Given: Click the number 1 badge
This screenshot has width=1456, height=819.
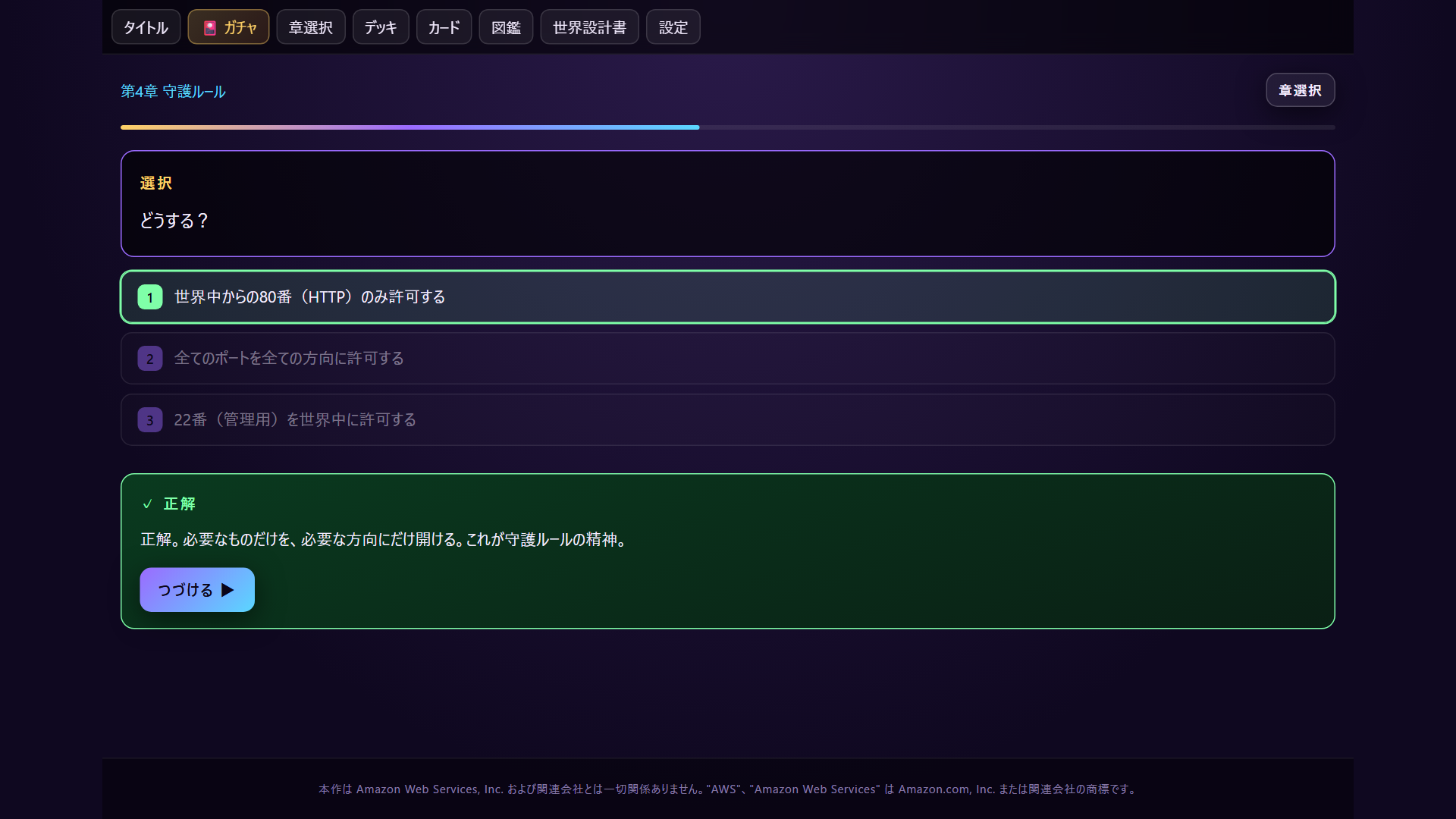Looking at the screenshot, I should 150,297.
